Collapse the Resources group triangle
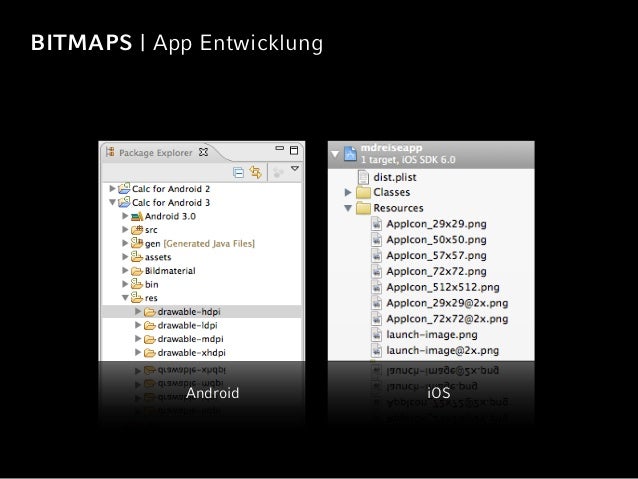 coord(348,208)
